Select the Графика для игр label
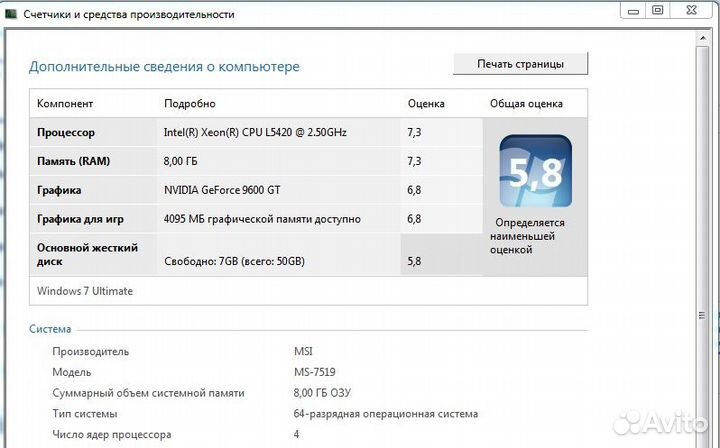720x448 pixels. (x=80, y=219)
